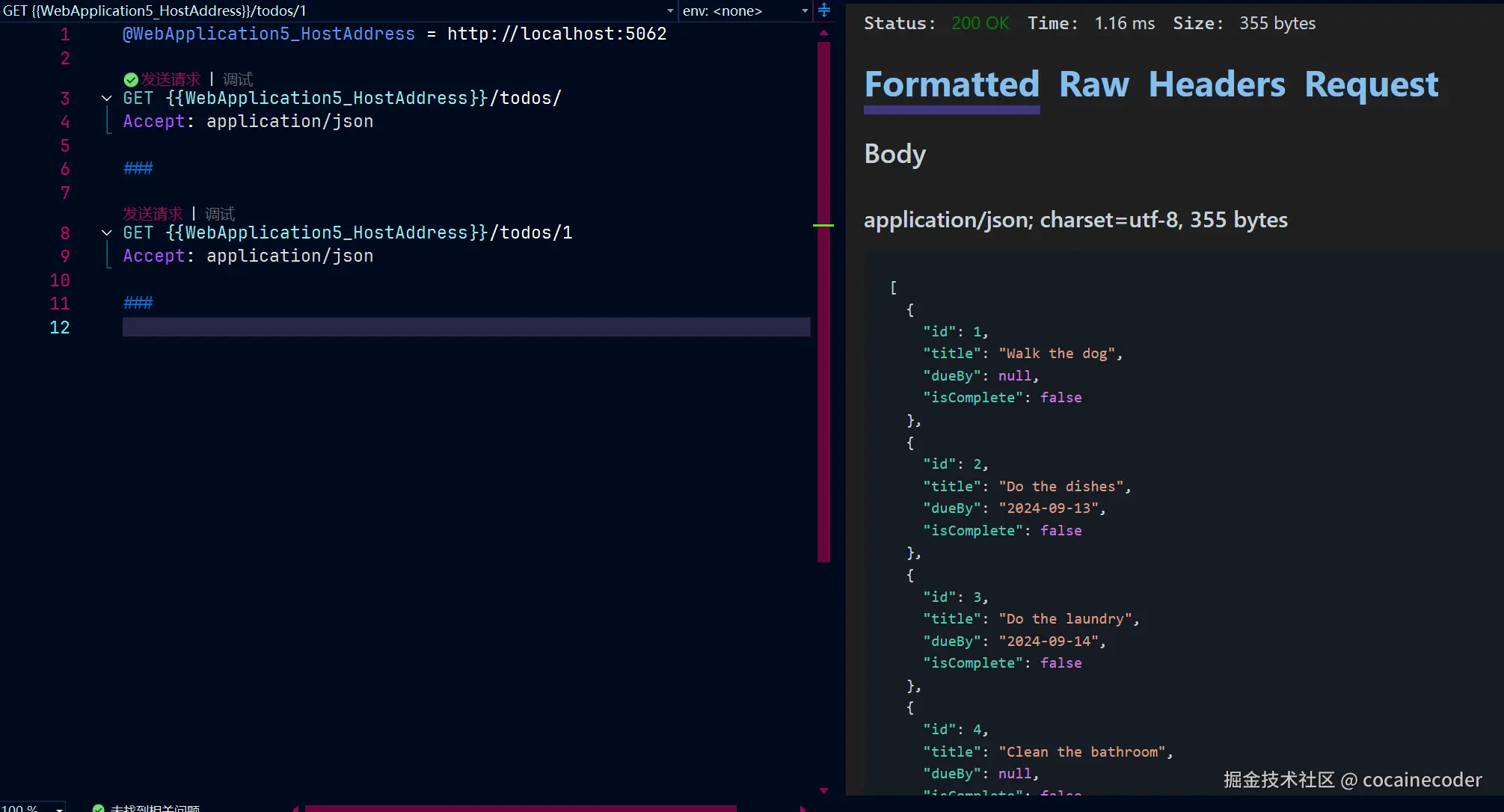
Task: Click vertical scrollbar down arrow in editor
Action: click(x=823, y=790)
